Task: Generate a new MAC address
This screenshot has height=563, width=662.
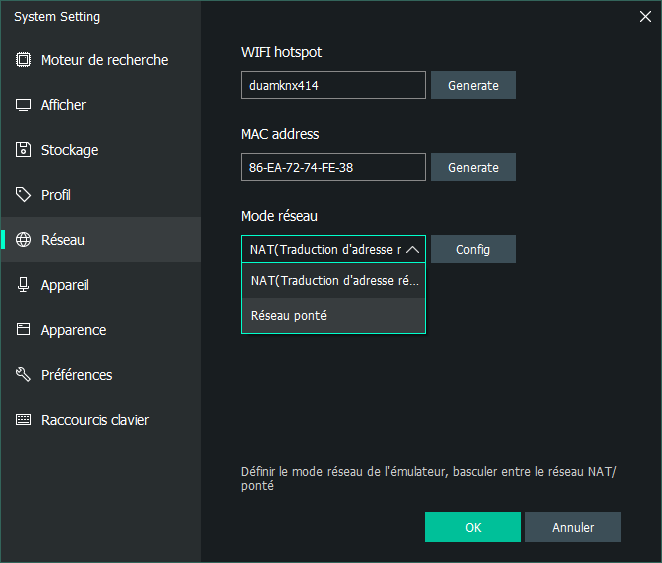Action: pyautogui.click(x=473, y=167)
